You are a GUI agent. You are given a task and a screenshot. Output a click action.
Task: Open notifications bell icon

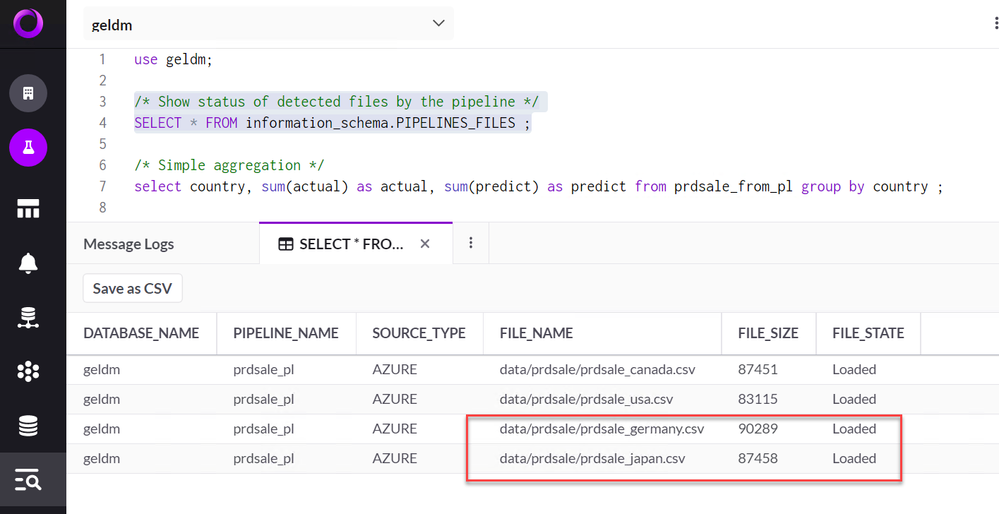pyautogui.click(x=28, y=263)
